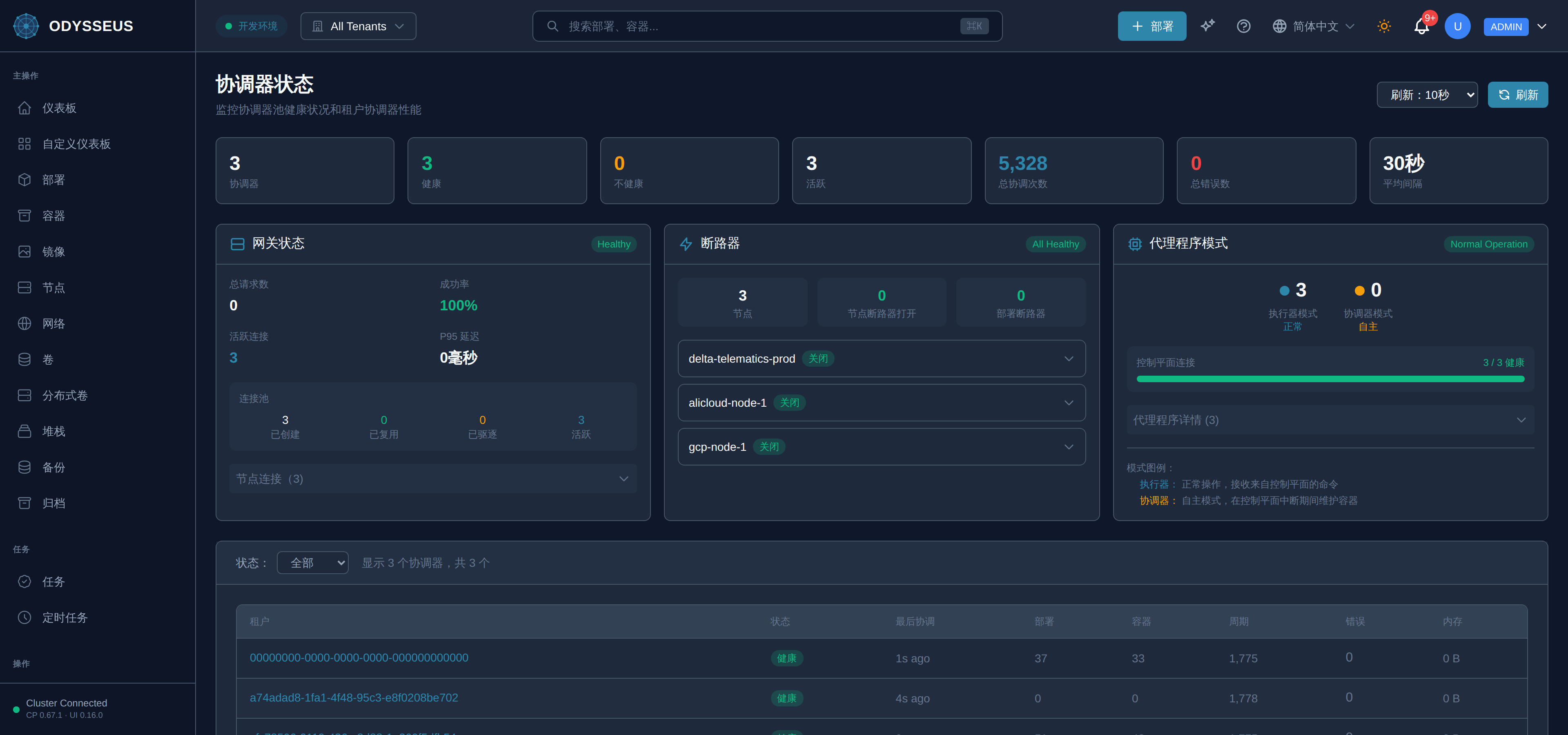
Task: Open tenant a74adad8-1fa1-4f48-95c3-e8f0208be702 link
Action: pyautogui.click(x=354, y=697)
